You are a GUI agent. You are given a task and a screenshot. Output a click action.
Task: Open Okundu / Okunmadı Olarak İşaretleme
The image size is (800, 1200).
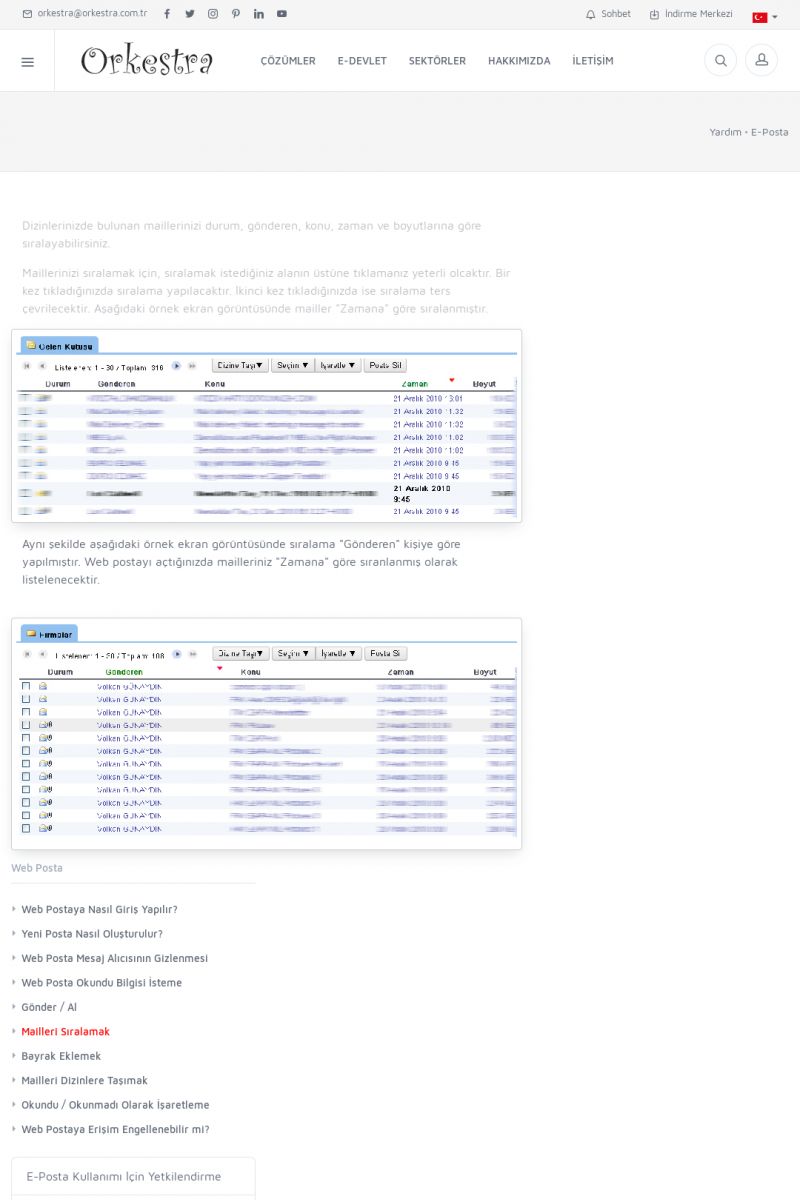click(x=115, y=1105)
